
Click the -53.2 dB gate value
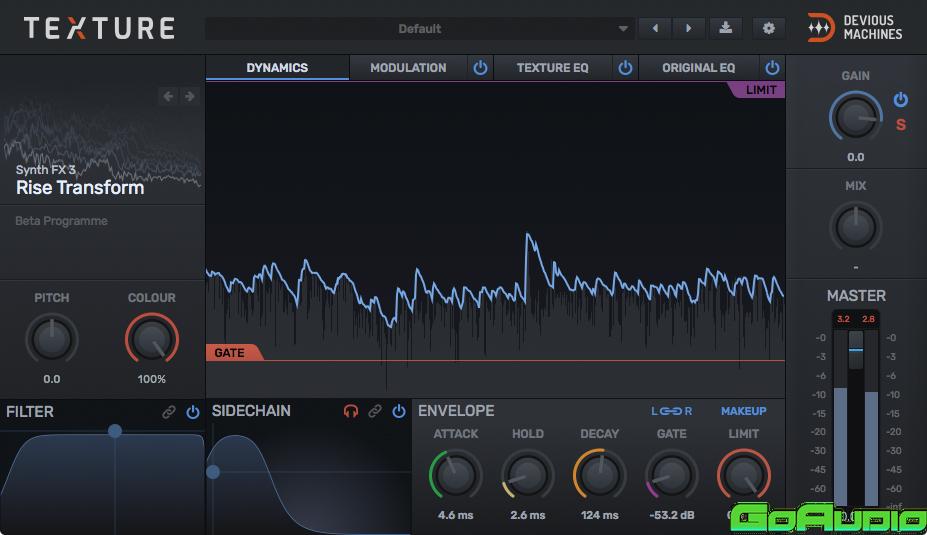(672, 515)
